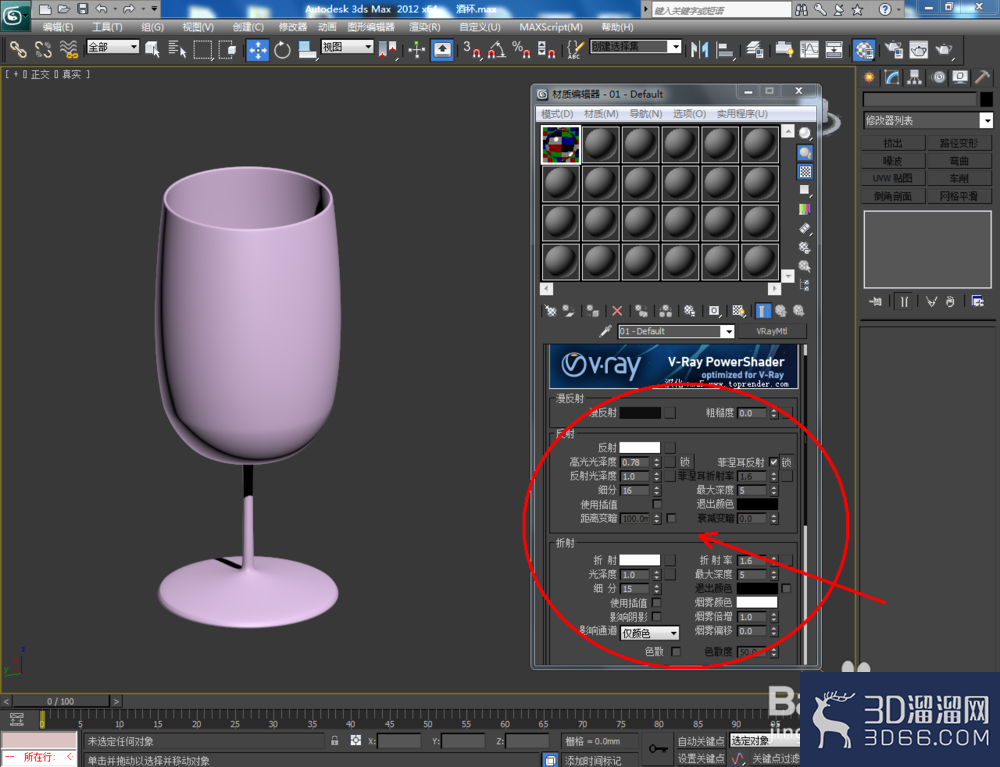Enable the 色散 dispersion checkbox

tap(676, 651)
